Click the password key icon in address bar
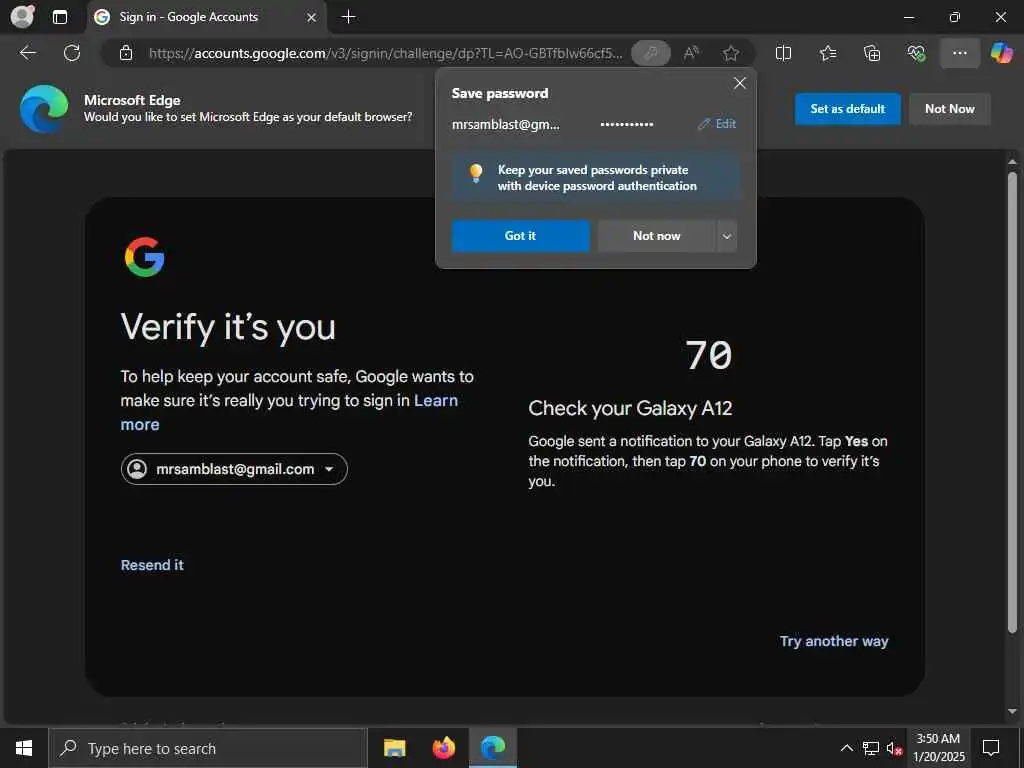The height and width of the screenshot is (768, 1024). coord(650,53)
